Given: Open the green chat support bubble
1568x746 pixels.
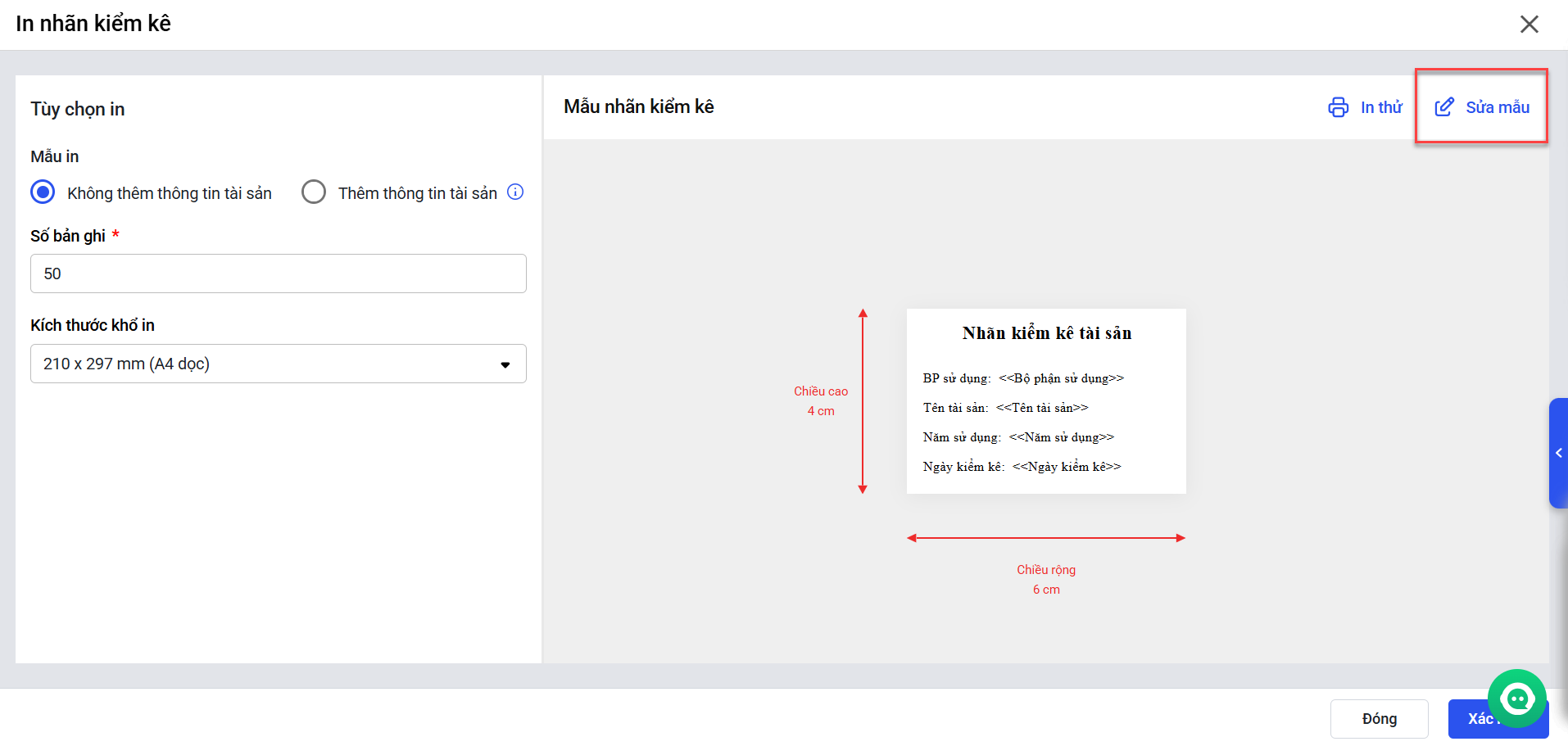Looking at the screenshot, I should pyautogui.click(x=1516, y=699).
